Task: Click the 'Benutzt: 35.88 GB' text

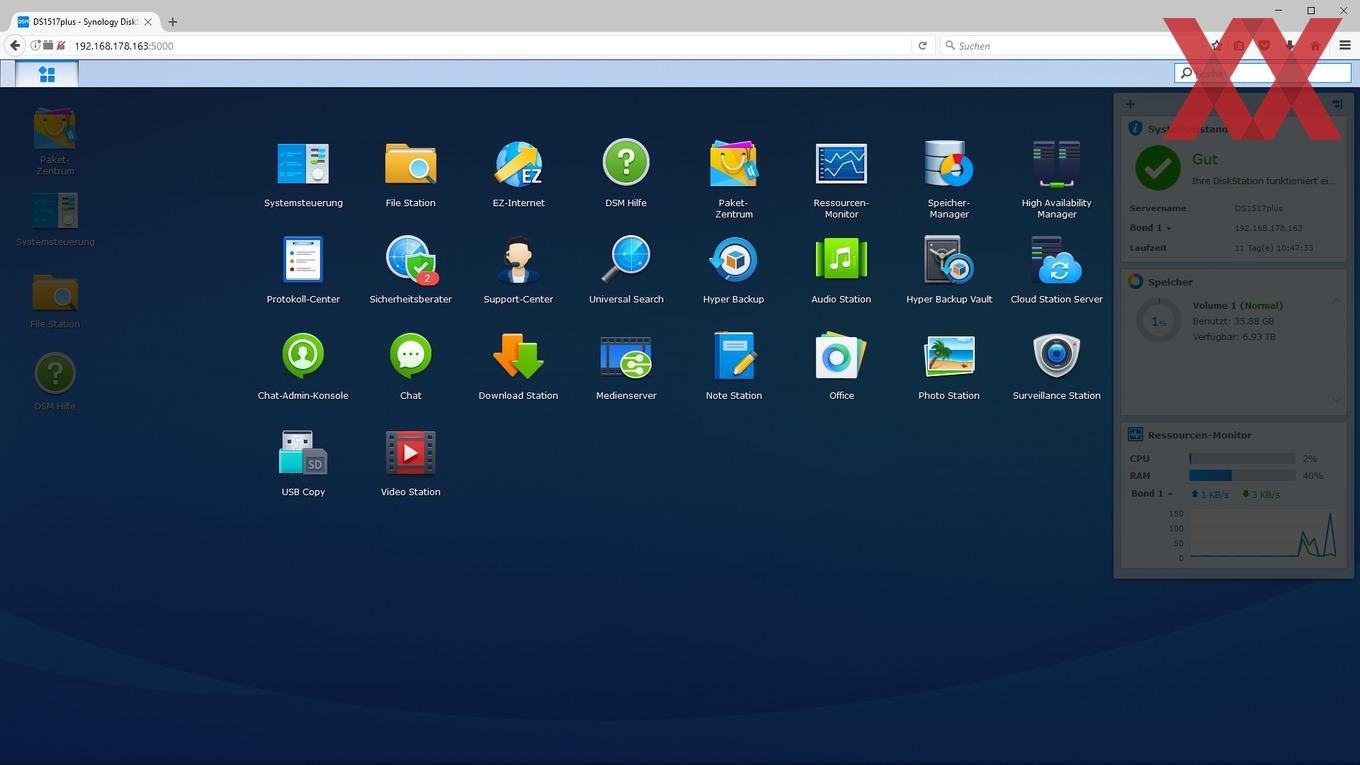Action: [x=1233, y=322]
